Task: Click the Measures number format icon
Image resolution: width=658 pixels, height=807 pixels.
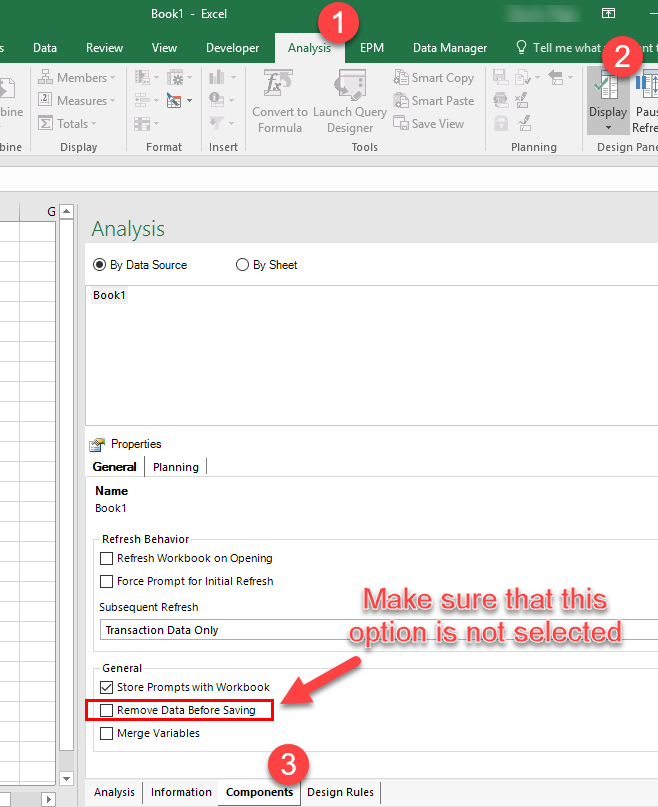Action: [x=45, y=100]
